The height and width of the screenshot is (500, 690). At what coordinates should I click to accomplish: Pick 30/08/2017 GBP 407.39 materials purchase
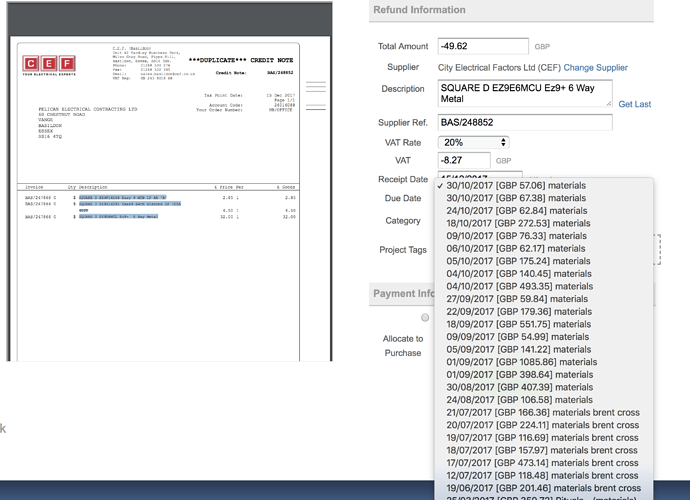543,387
